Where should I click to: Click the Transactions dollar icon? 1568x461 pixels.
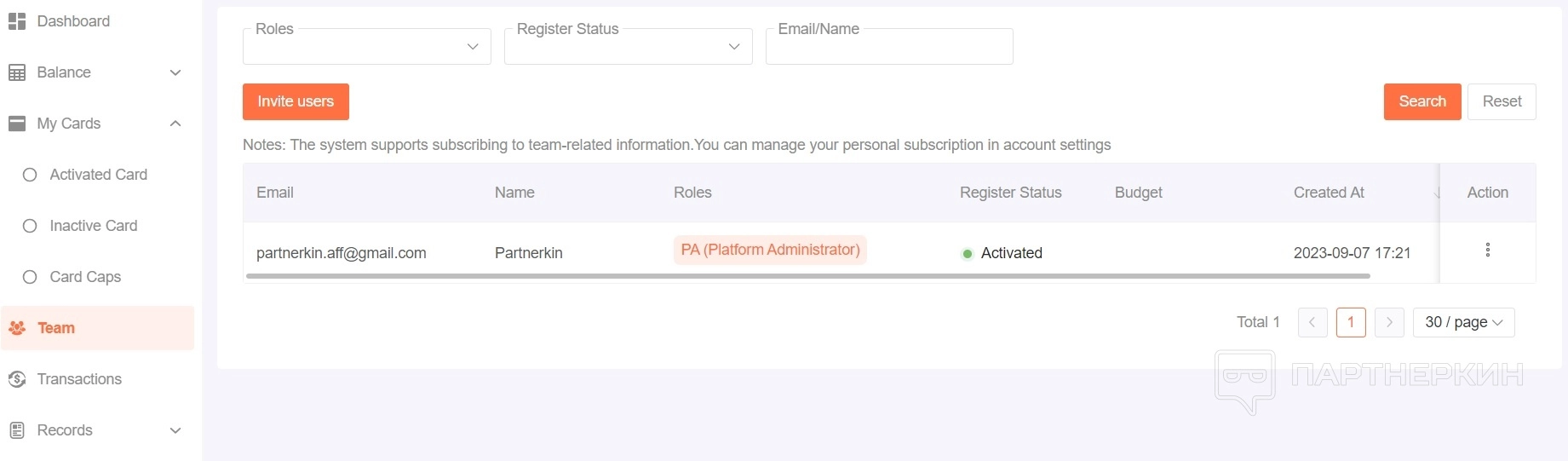point(17,379)
